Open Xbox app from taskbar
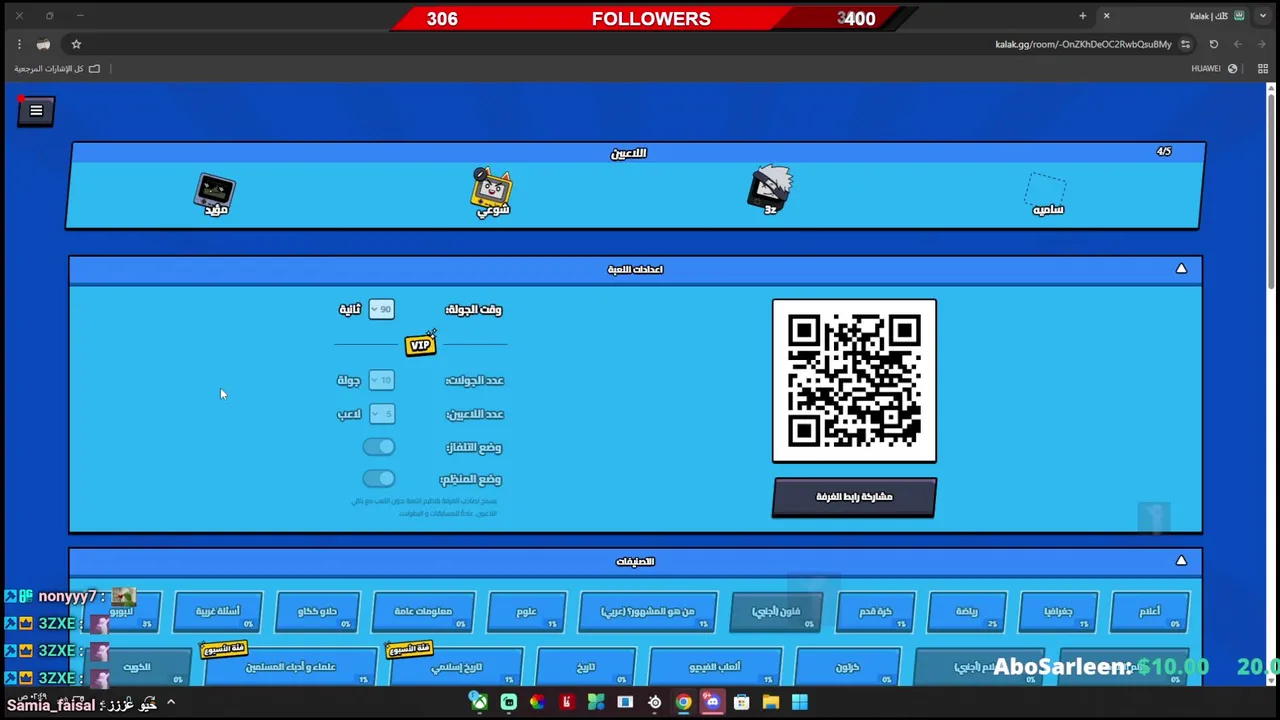1280x720 pixels. (x=480, y=702)
